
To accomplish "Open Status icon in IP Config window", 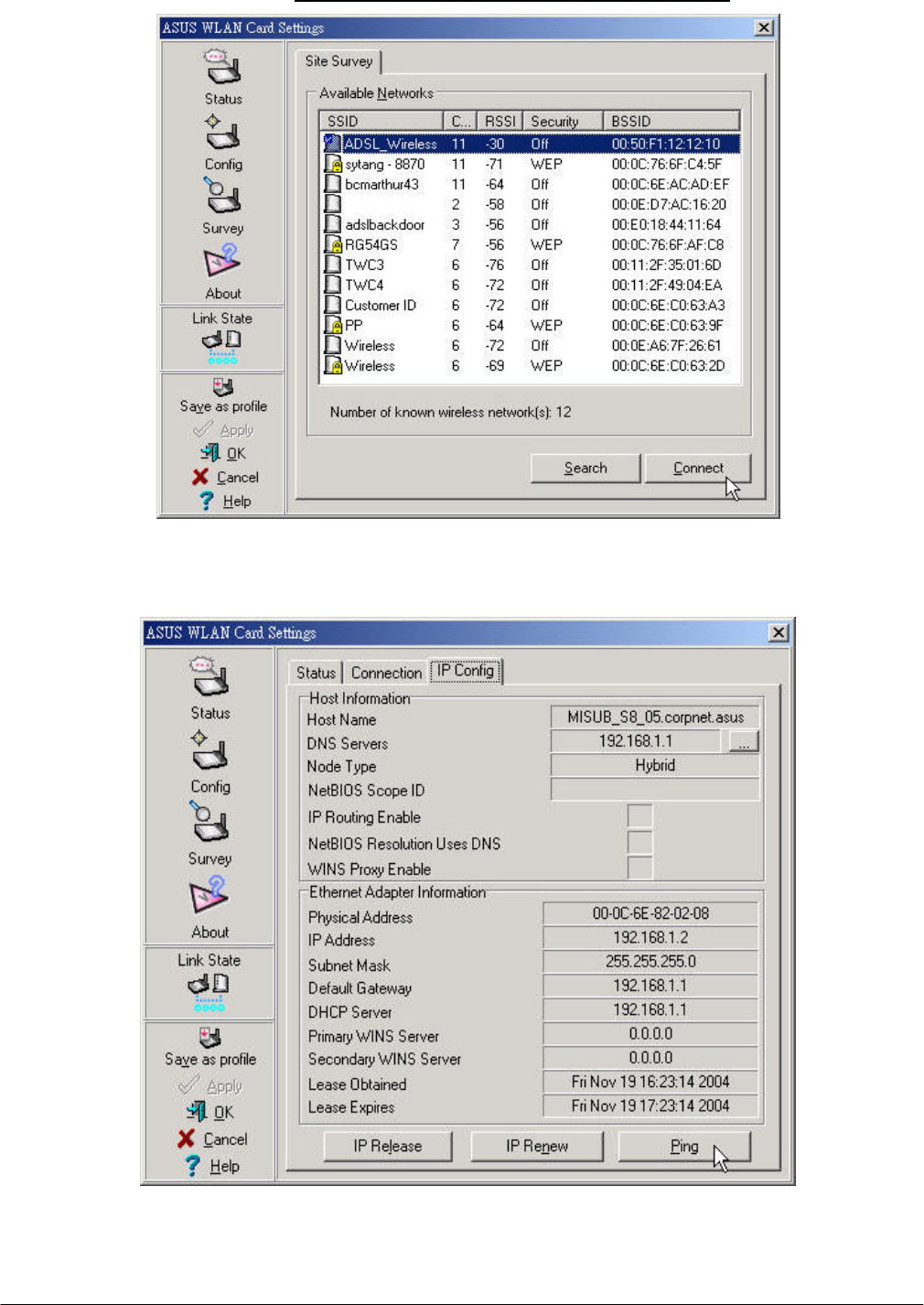I will coord(210,678).
